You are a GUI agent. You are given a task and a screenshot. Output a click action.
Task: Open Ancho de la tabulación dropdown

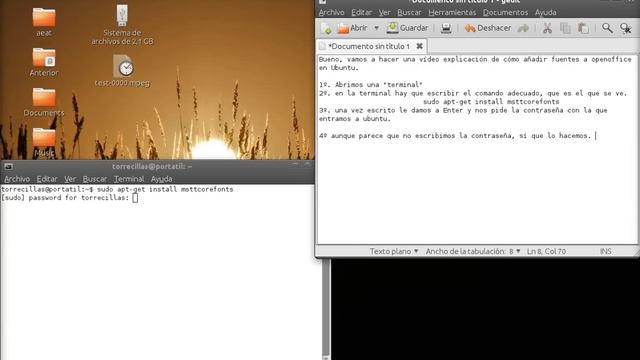click(473, 251)
